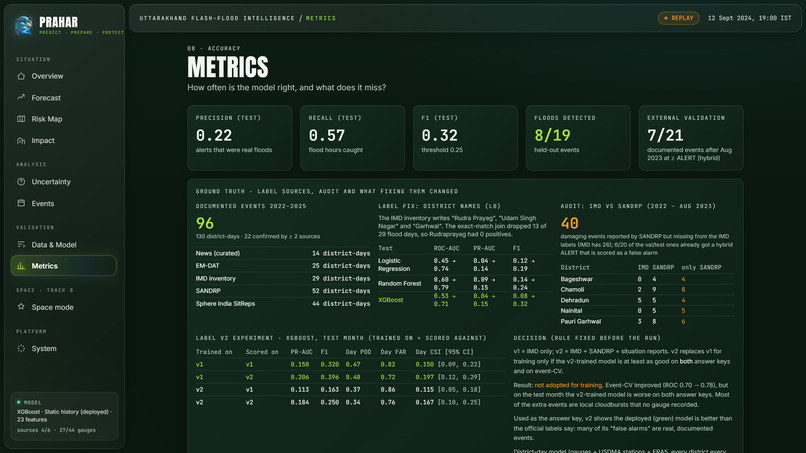The image size is (806, 453).
Task: Click the Bageshwar district row
Action: 648,279
